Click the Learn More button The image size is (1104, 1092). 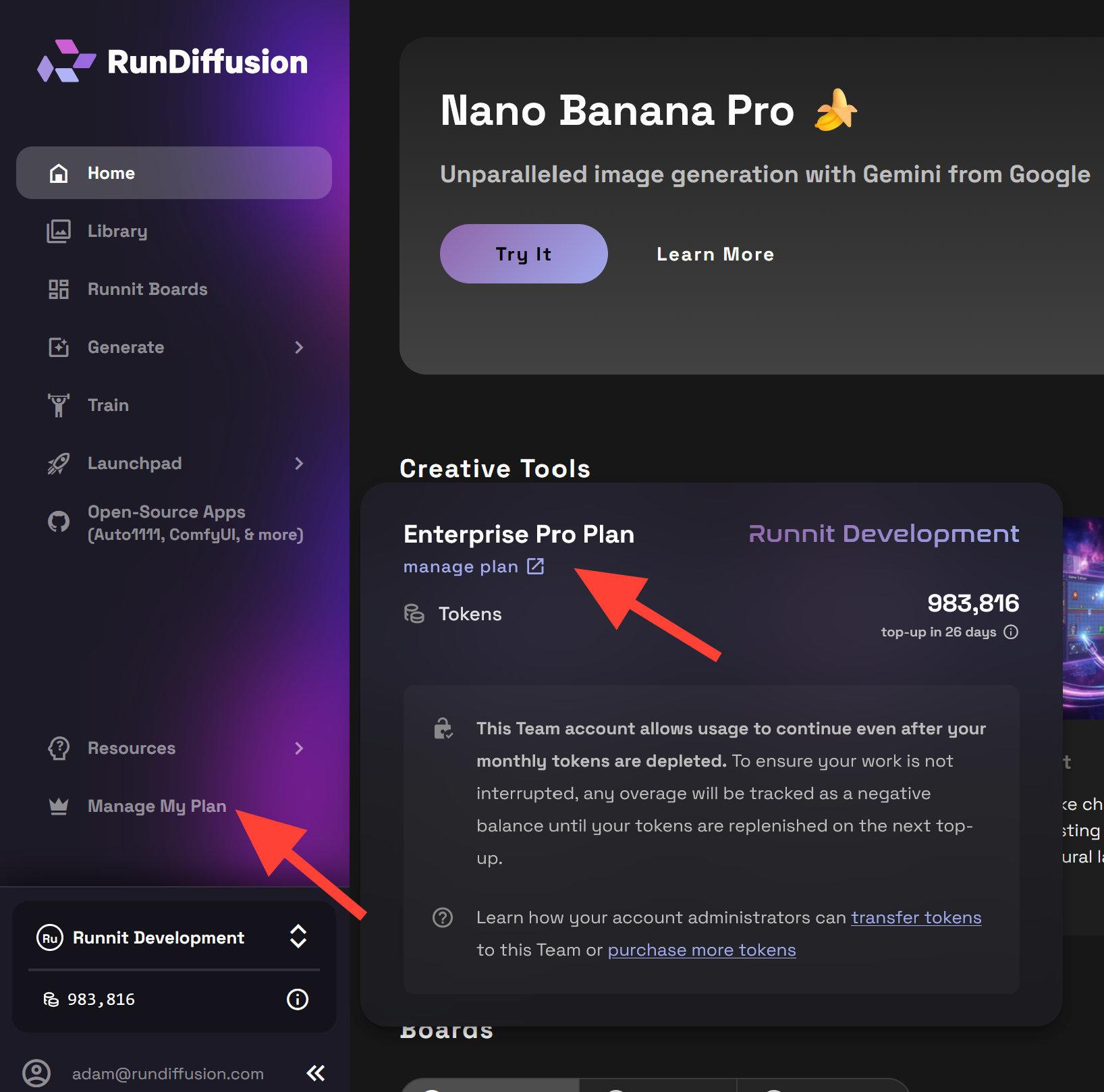715,254
